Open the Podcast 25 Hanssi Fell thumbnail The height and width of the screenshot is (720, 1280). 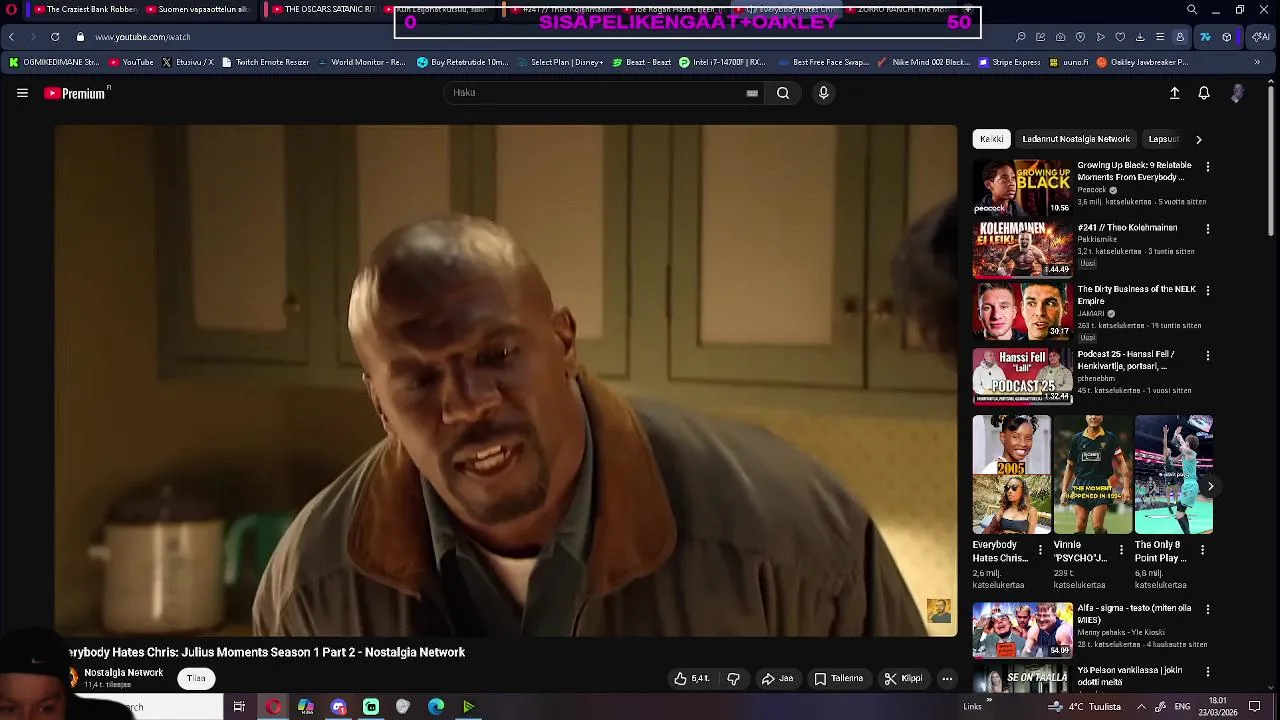click(1022, 376)
